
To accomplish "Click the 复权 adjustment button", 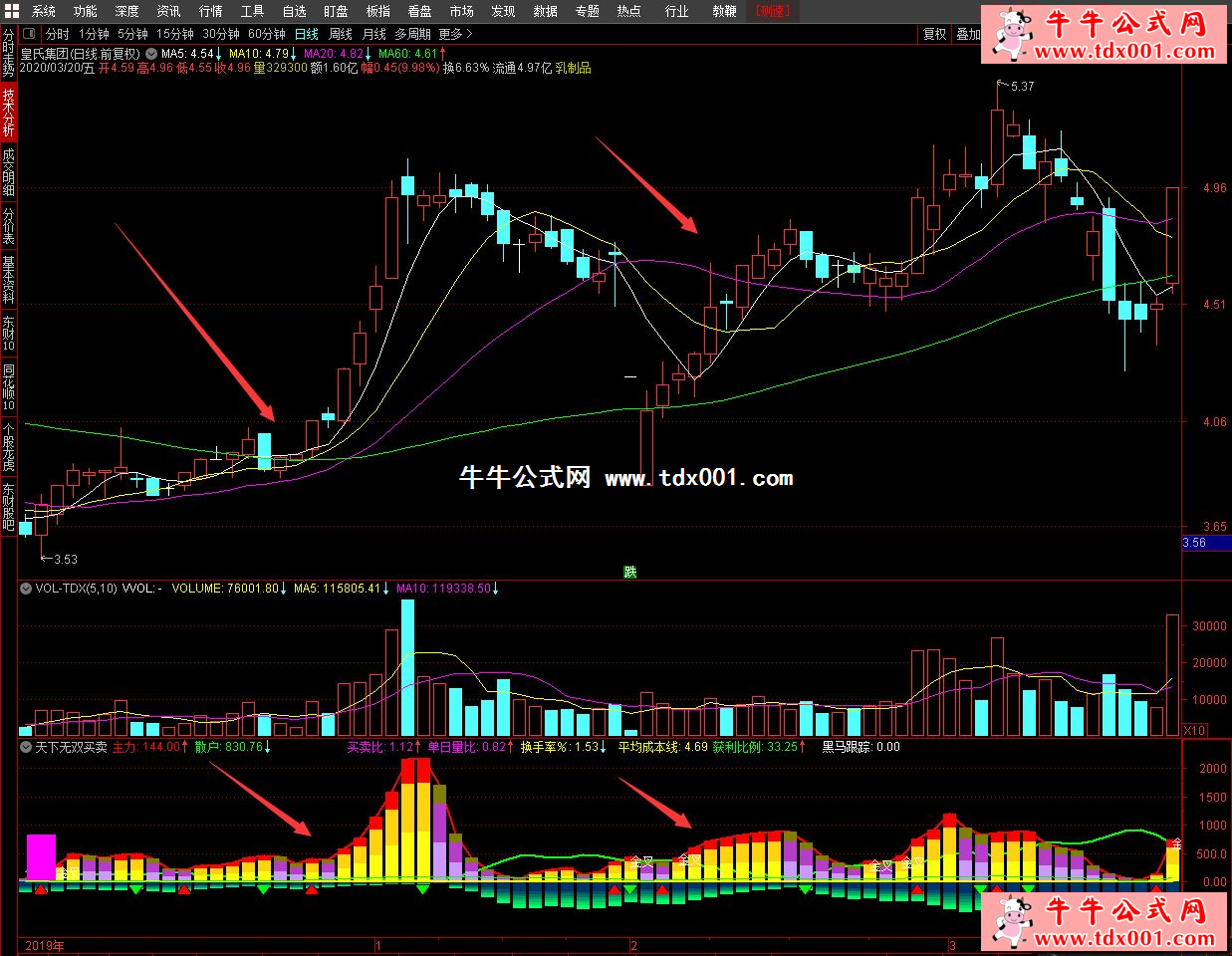I will [935, 34].
